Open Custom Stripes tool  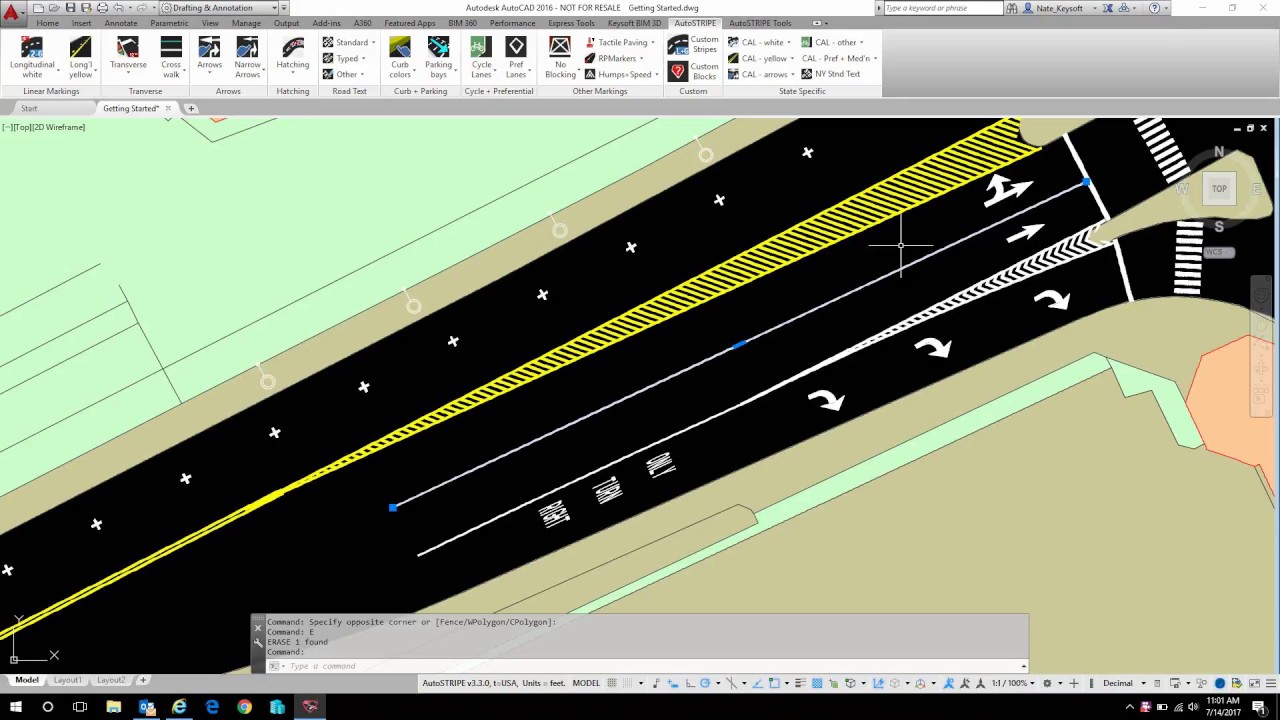pyautogui.click(x=693, y=44)
